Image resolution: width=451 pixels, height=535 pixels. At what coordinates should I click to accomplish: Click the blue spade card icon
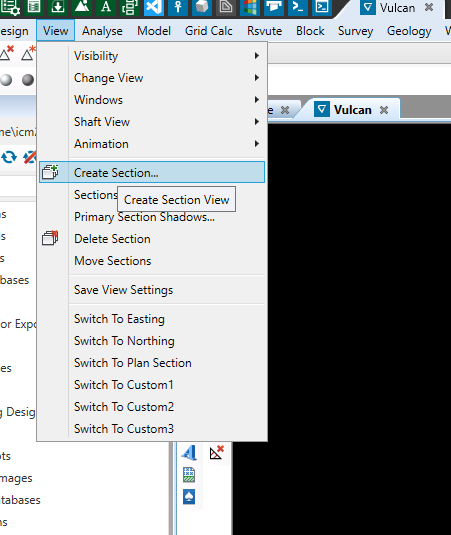[x=189, y=497]
